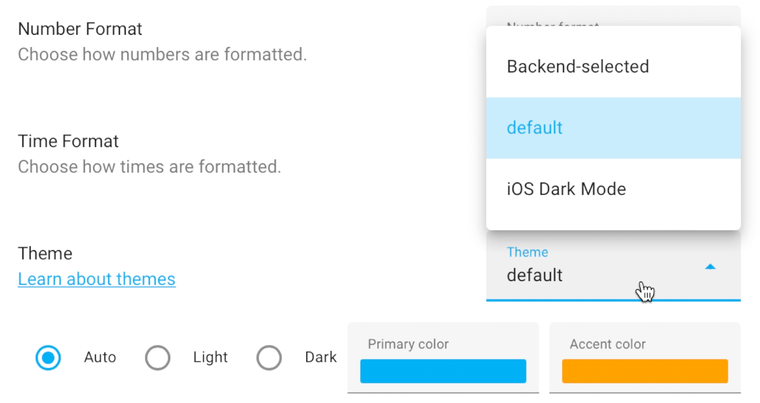This screenshot has width=760, height=403.
Task: Choose the default theme option
Action: coord(535,128)
